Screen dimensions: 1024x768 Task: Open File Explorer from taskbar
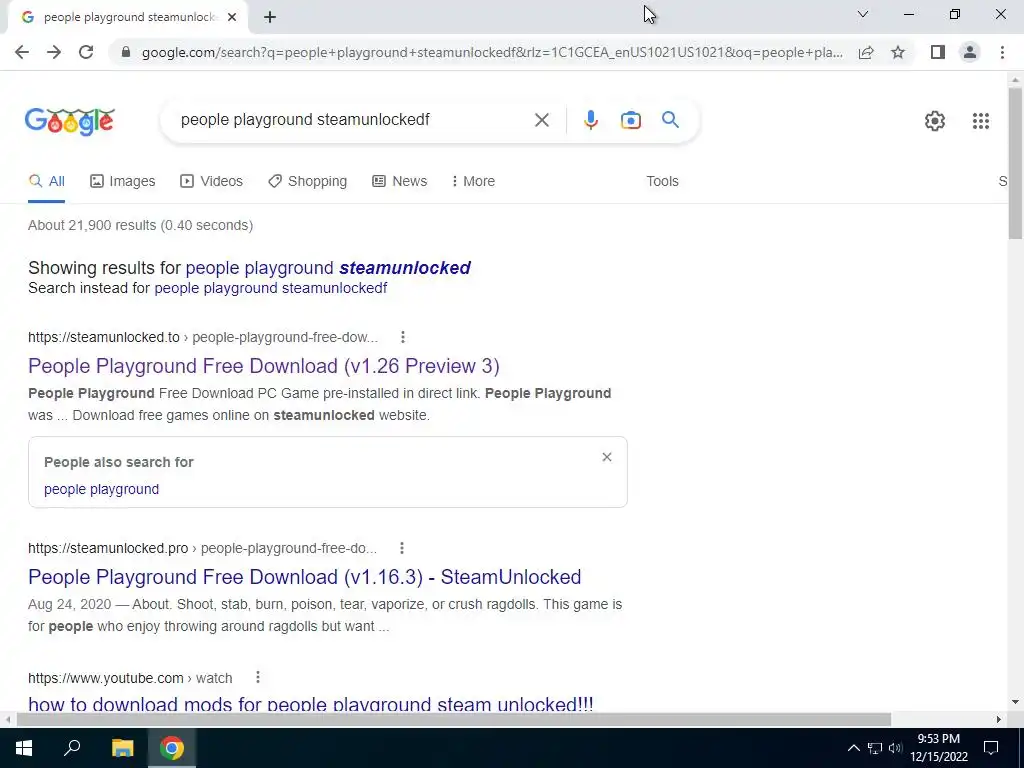(122, 748)
